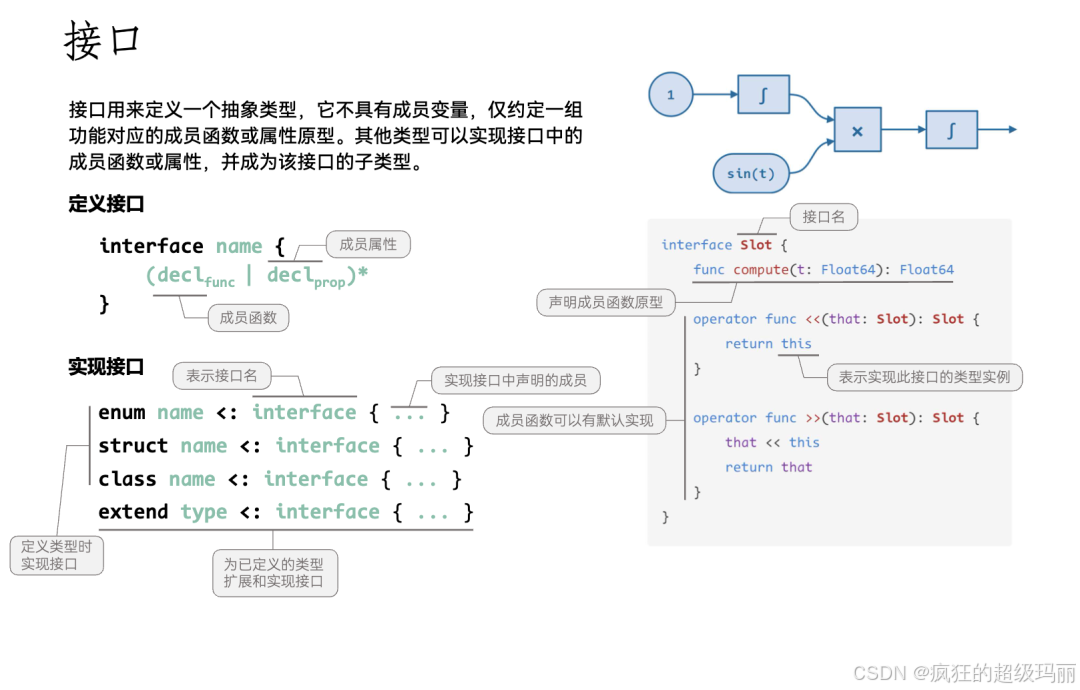The width and height of the screenshot is (1080, 690).
Task: Click the heading 定义接口
Action: [106, 204]
